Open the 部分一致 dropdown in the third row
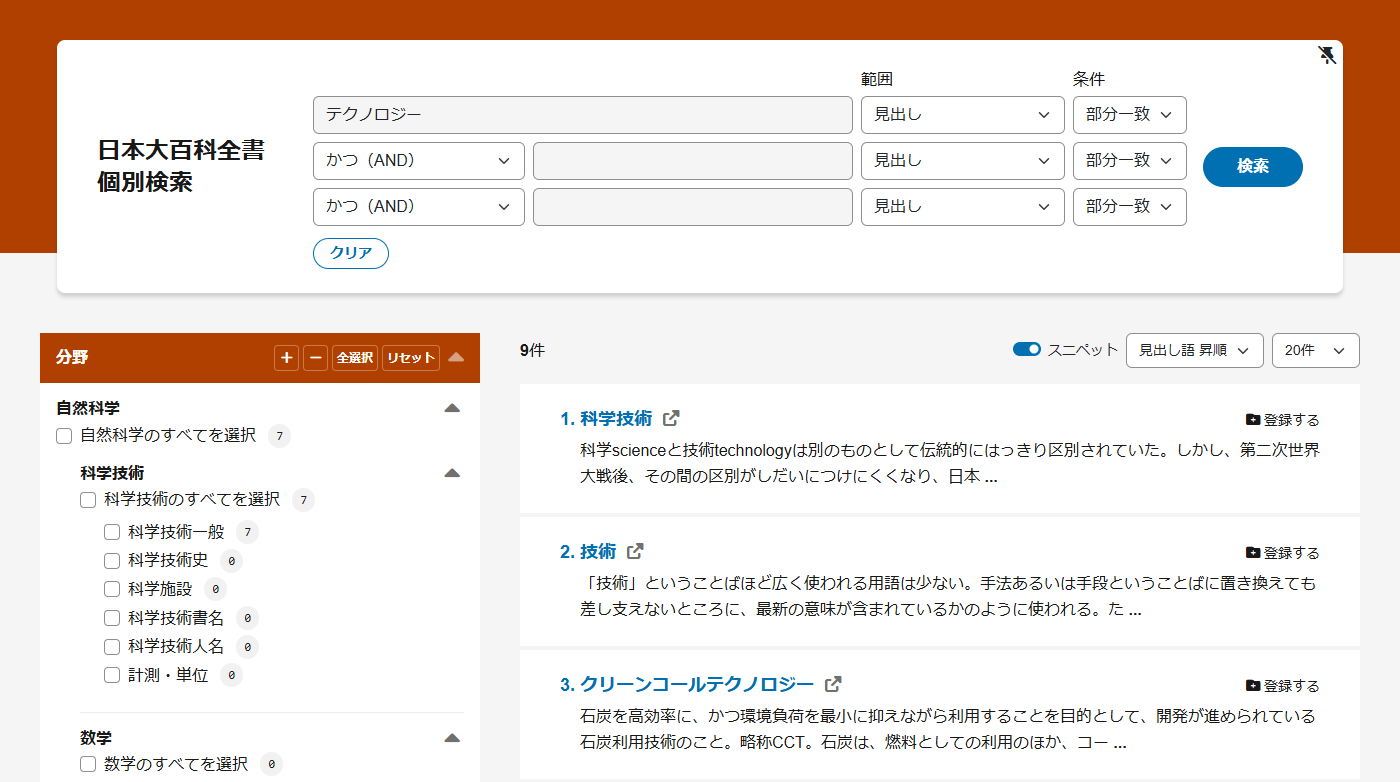The image size is (1400, 782). [x=1130, y=207]
